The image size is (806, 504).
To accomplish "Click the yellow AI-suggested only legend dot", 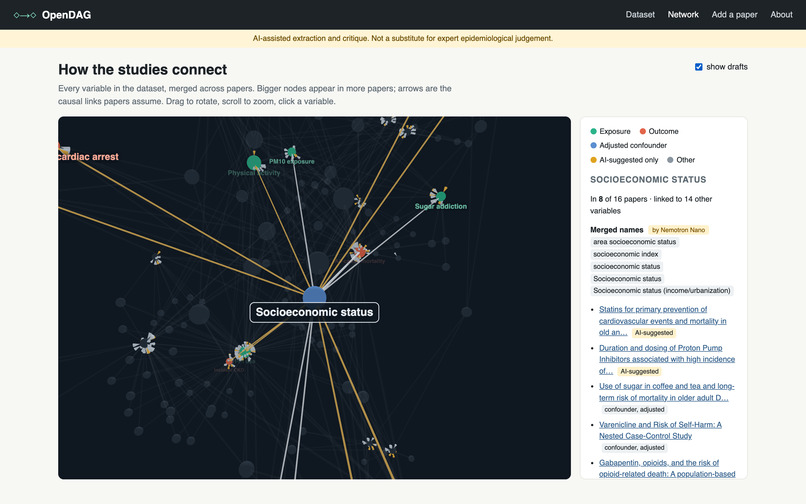I will (x=593, y=160).
